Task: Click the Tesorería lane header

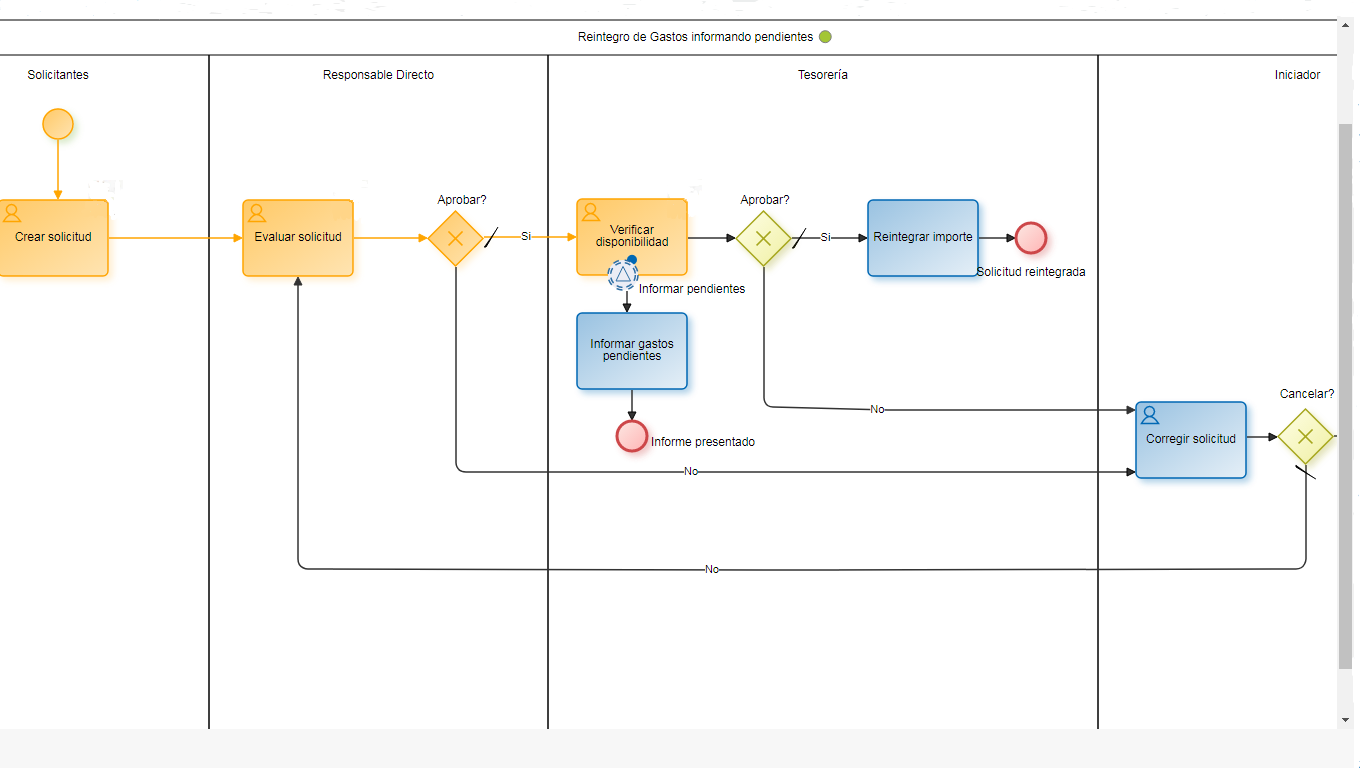Action: pos(823,75)
